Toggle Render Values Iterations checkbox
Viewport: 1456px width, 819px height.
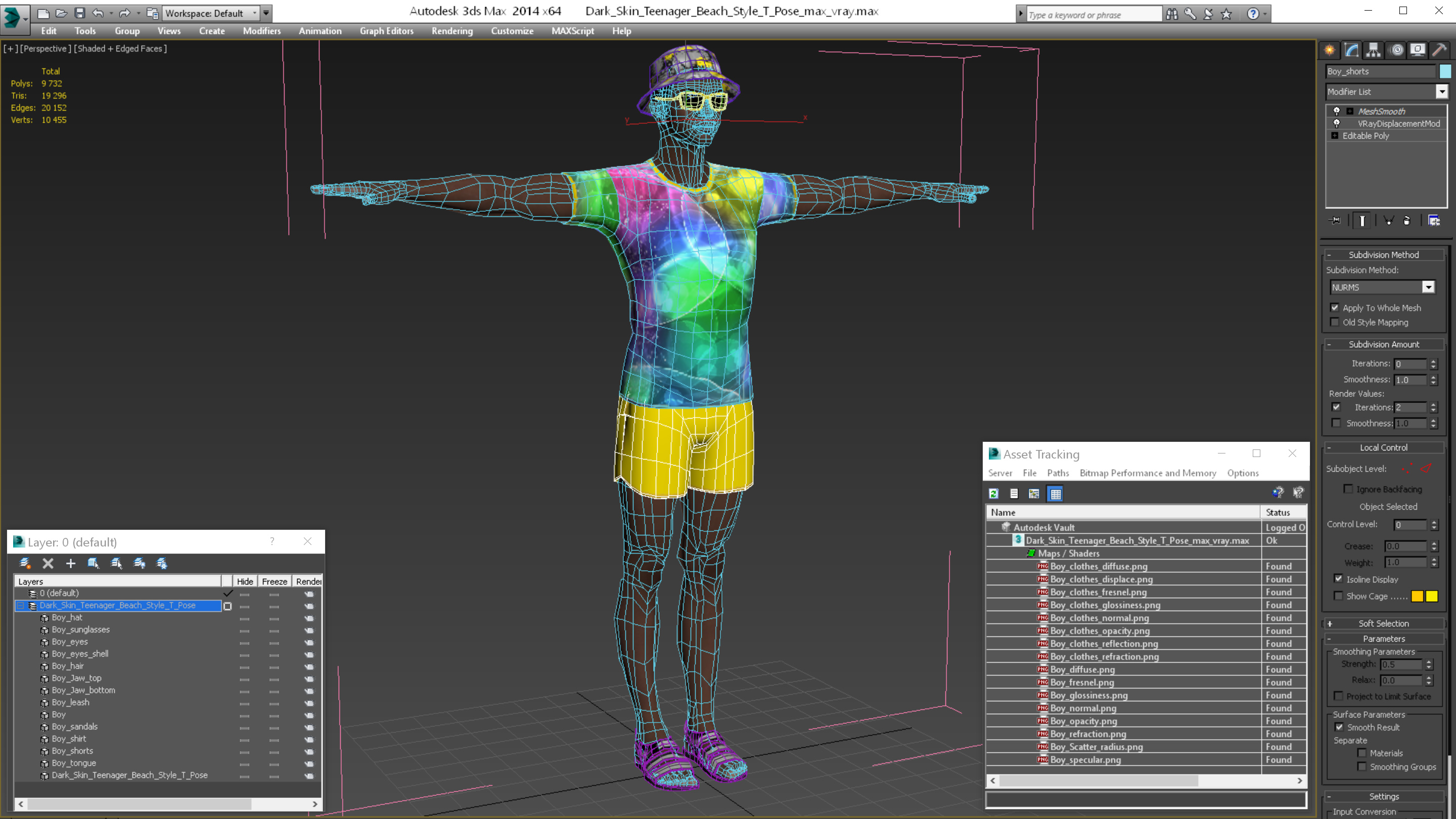pyautogui.click(x=1336, y=407)
